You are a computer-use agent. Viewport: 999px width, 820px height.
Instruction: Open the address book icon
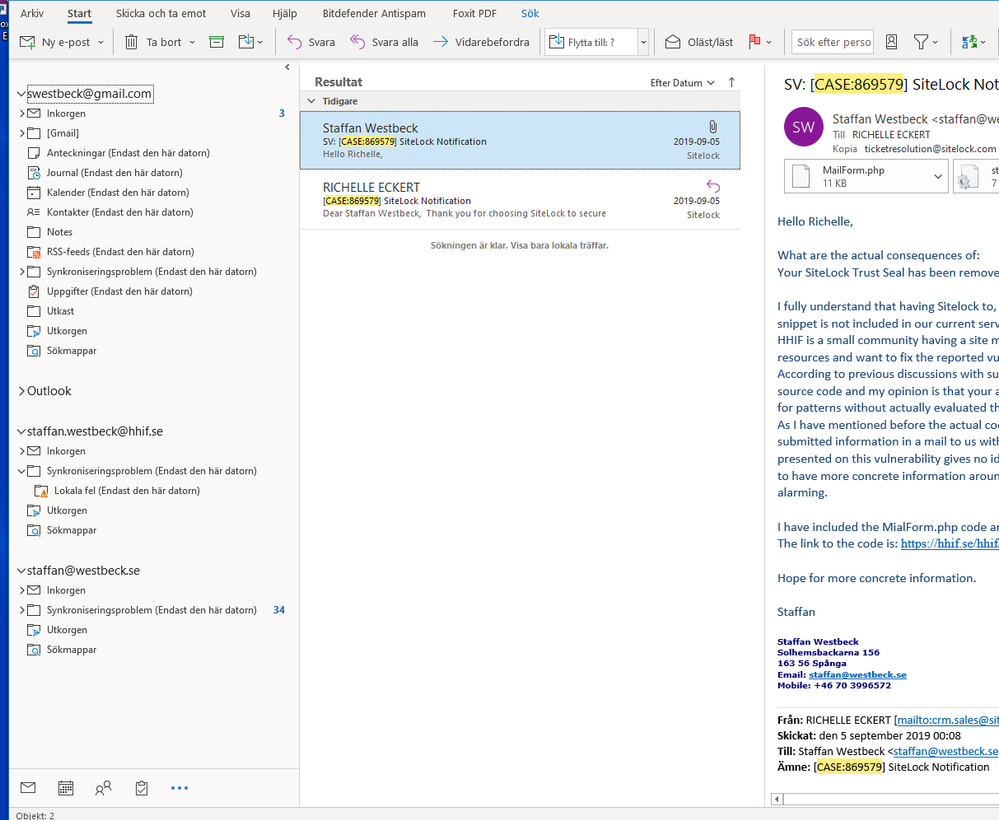point(891,42)
